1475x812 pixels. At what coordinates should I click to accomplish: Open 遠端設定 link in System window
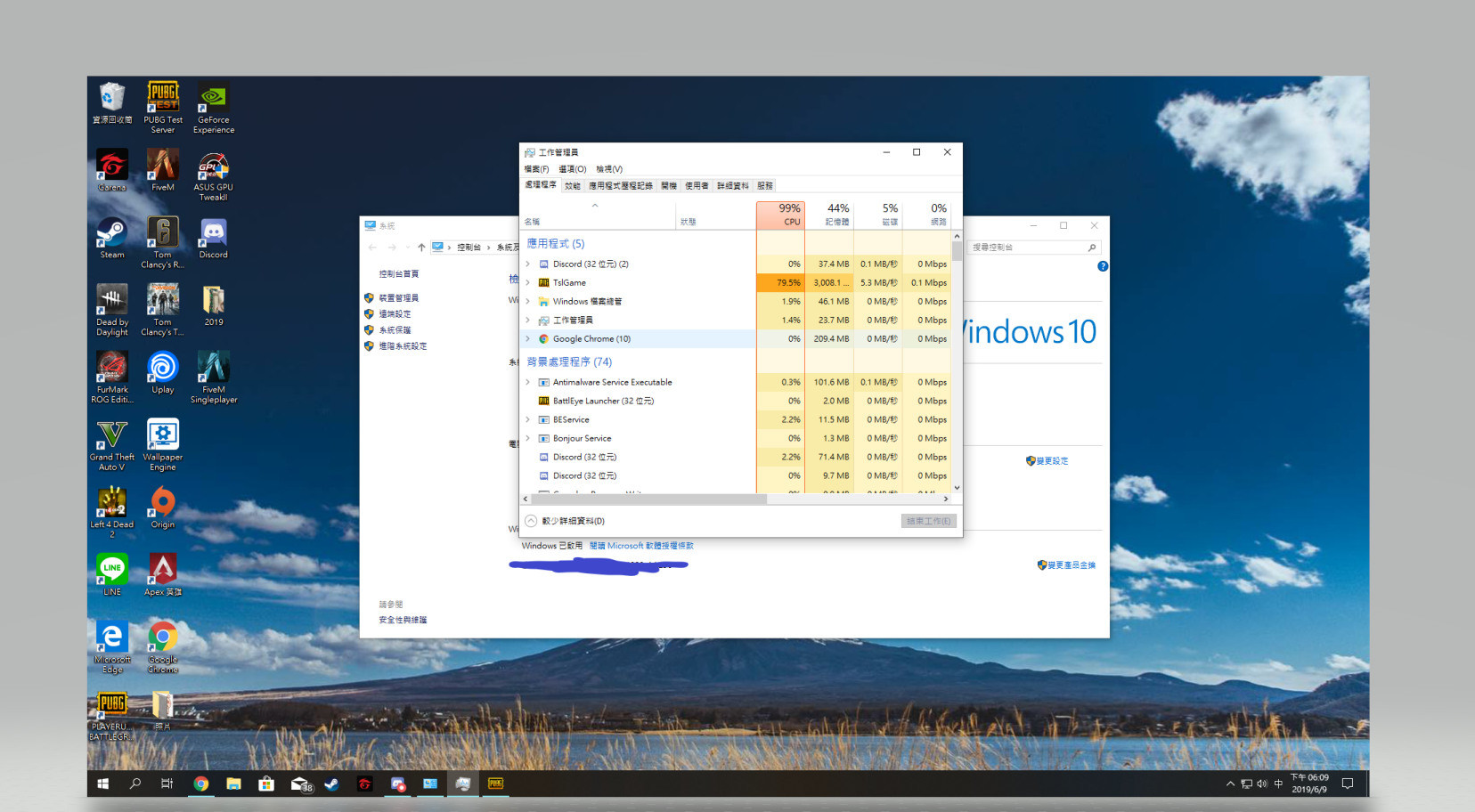[395, 314]
